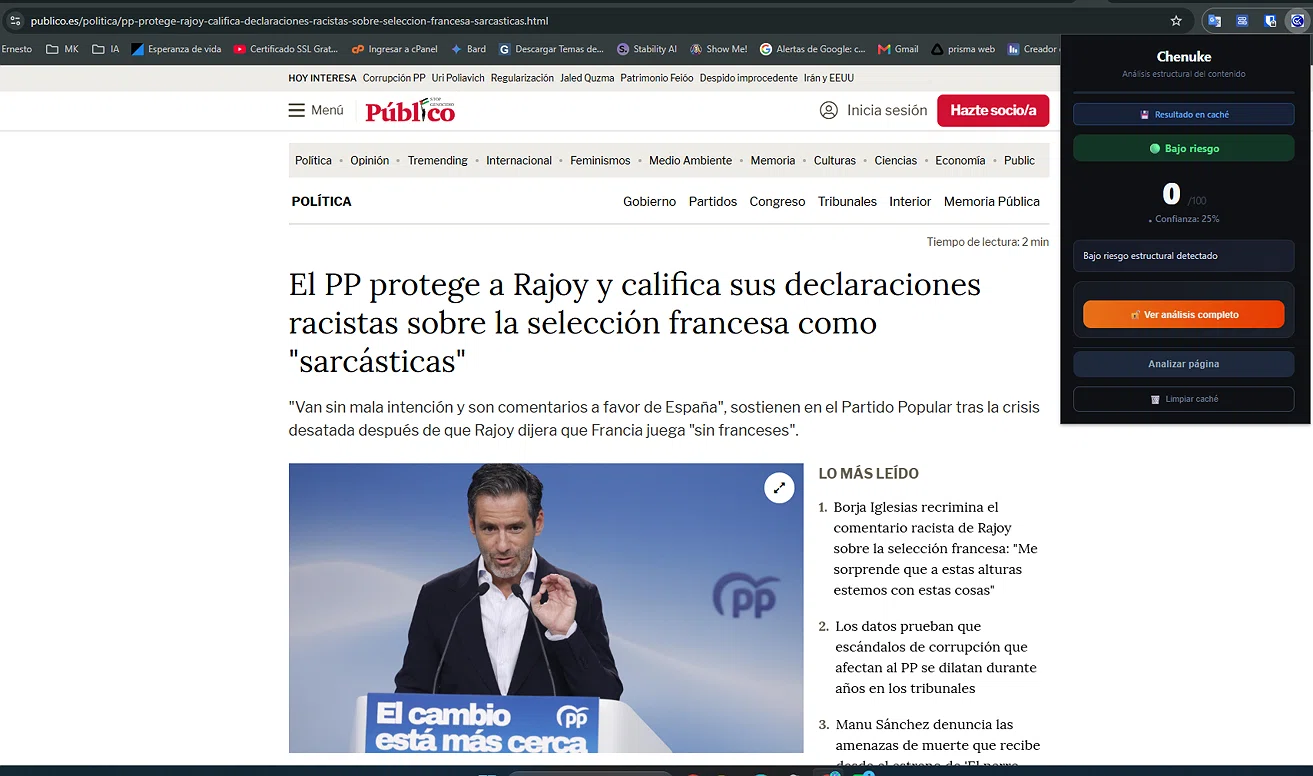Select Internacional in the section nav

tap(519, 160)
